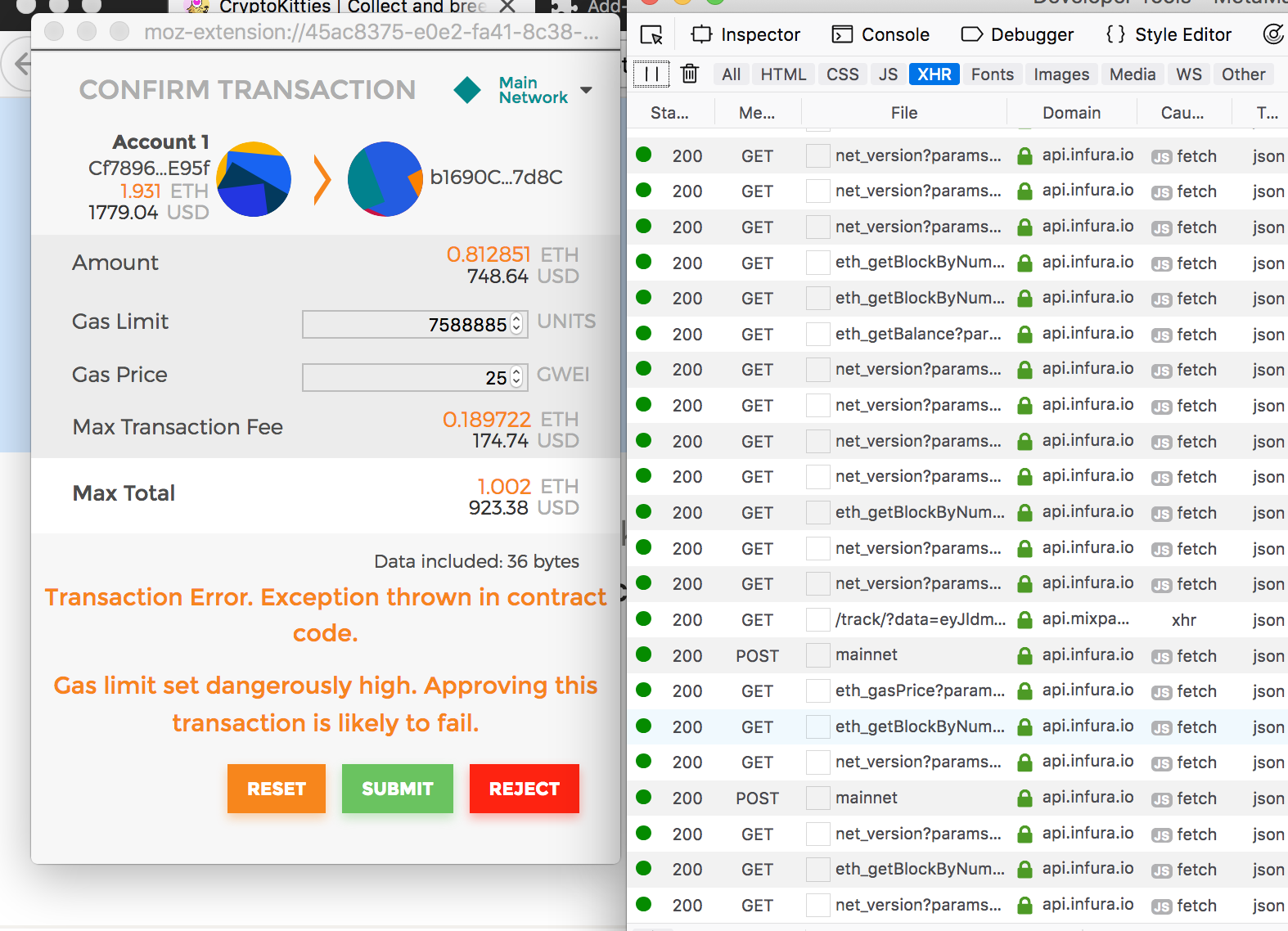The height and width of the screenshot is (931, 1288).
Task: Toggle the XHR request filter
Action: click(x=934, y=74)
